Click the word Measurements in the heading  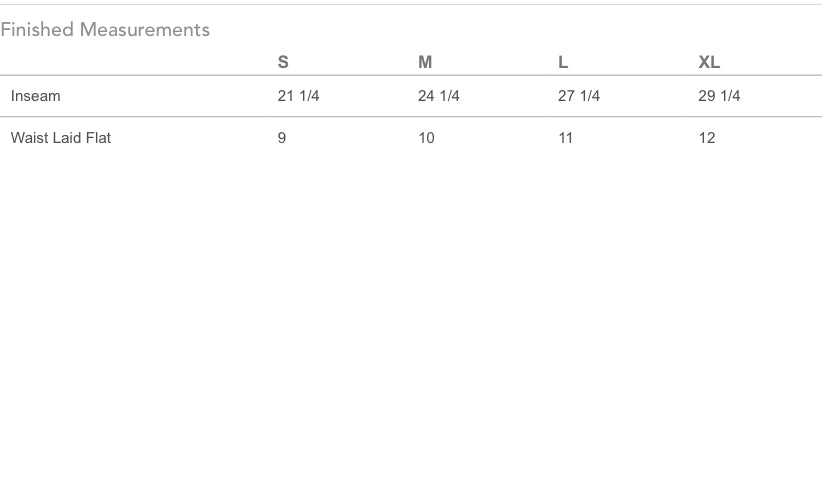pos(145,30)
